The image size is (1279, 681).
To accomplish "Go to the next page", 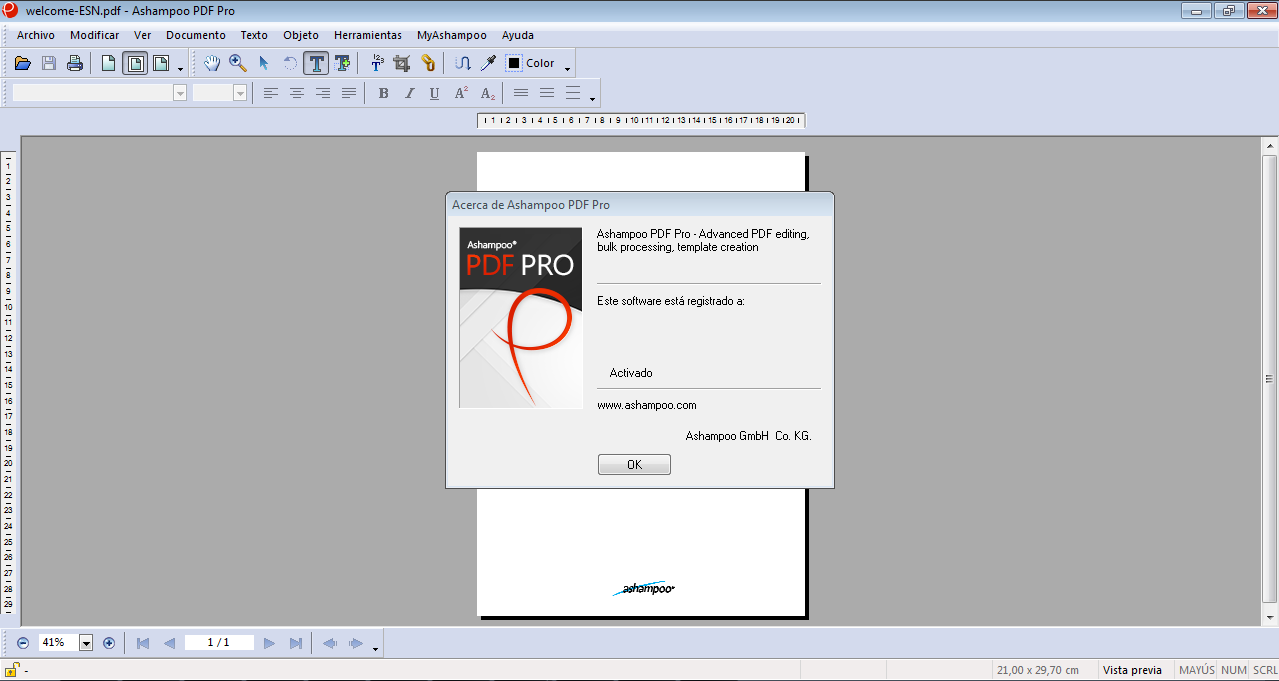I will [269, 643].
